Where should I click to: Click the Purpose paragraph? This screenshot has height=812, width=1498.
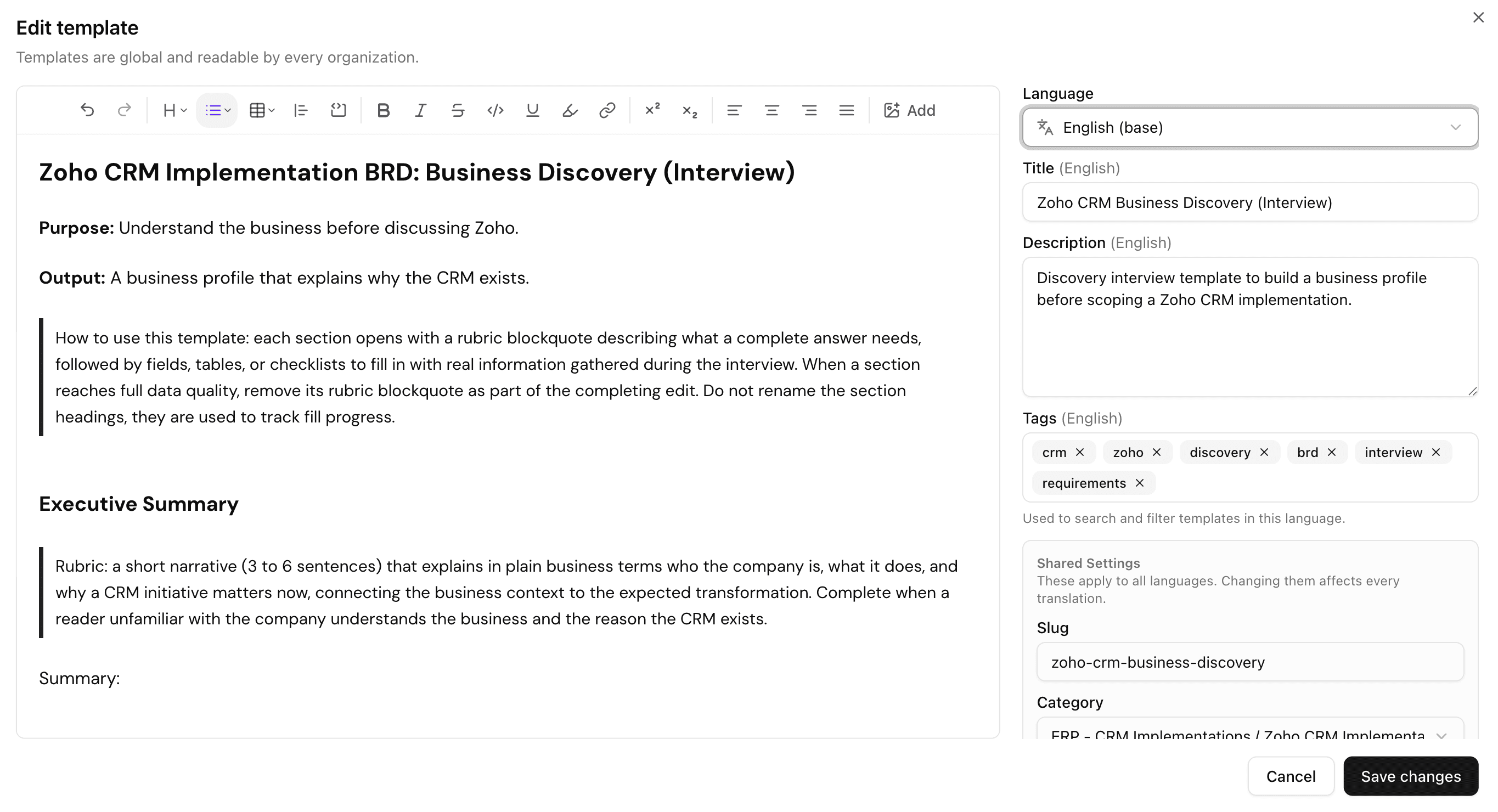pyautogui.click(x=279, y=228)
